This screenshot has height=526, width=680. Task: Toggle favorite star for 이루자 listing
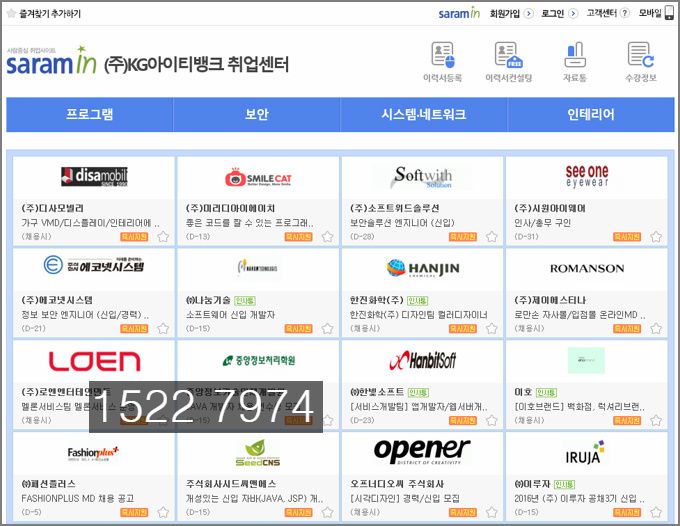tap(656, 513)
